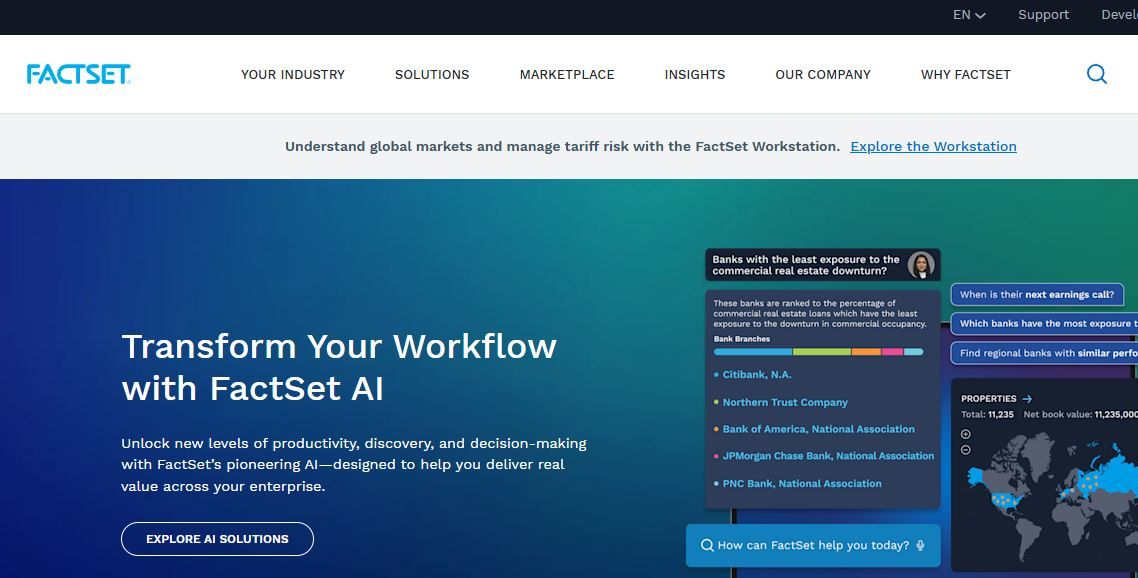Open the Support link
Viewport: 1138px width, 578px height.
(x=1043, y=15)
